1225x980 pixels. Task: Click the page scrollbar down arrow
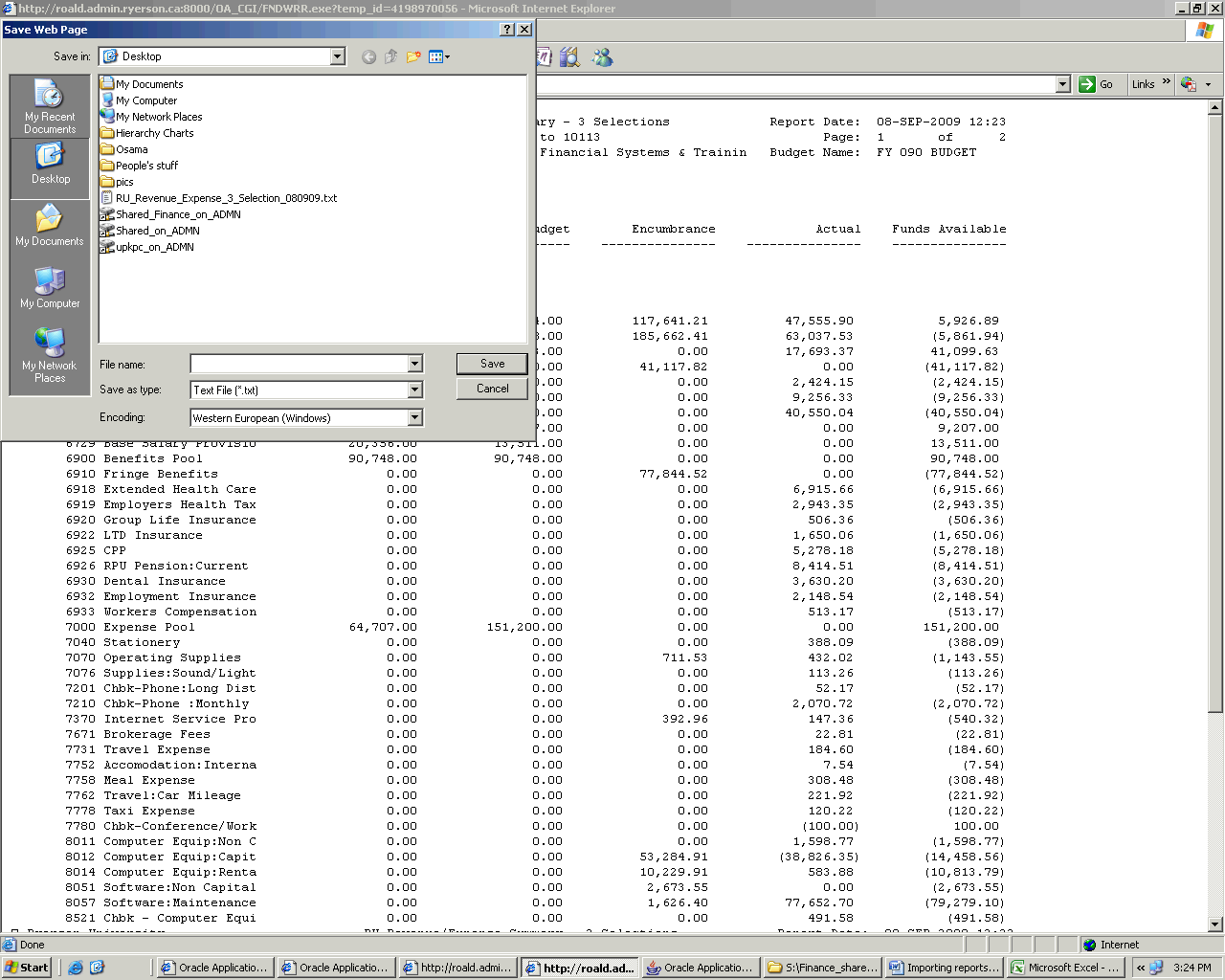[1215, 924]
